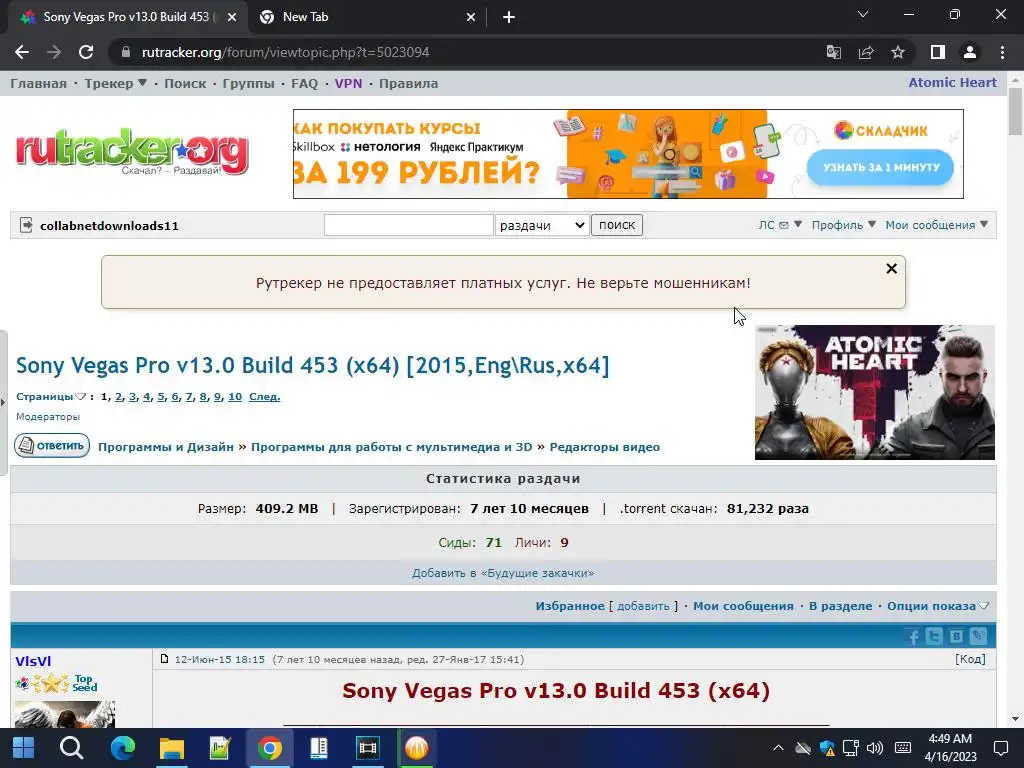Open Редакторы видео breadcrumb link
Viewport: 1024px width, 768px height.
point(605,447)
